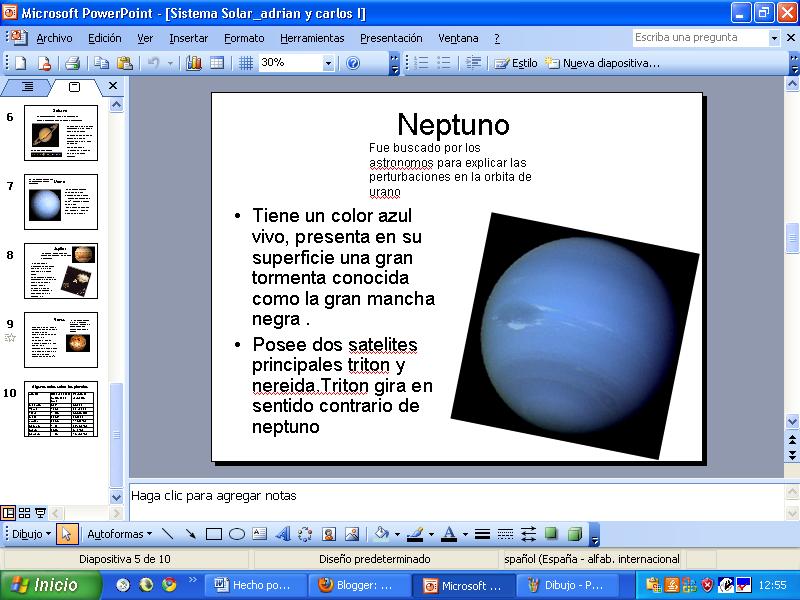This screenshot has width=800, height=600.
Task: Choose dash style
Action: [505, 534]
